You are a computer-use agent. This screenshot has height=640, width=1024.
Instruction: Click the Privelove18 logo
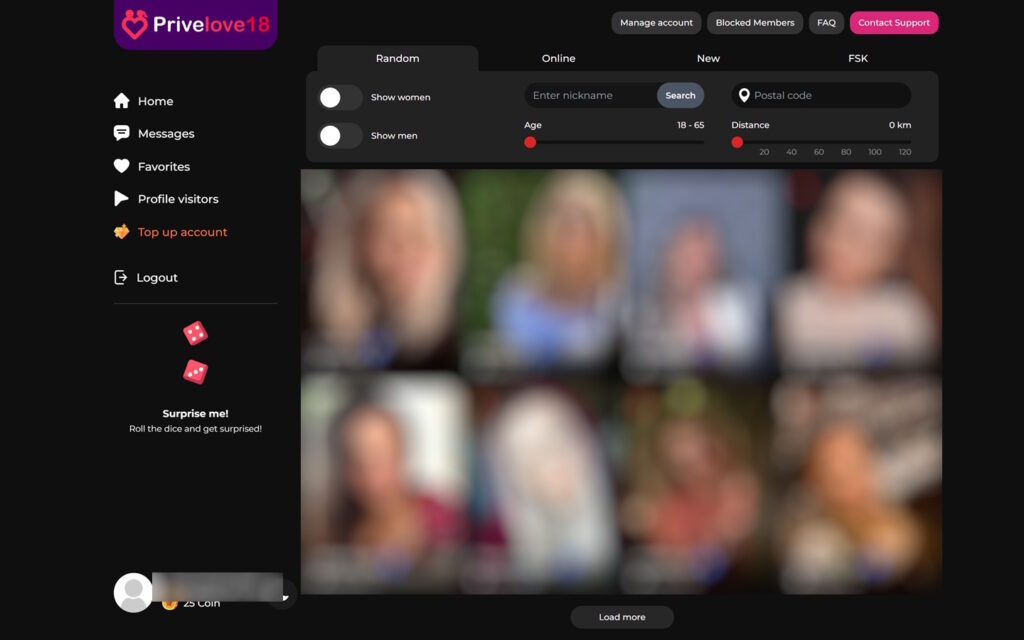tap(196, 24)
